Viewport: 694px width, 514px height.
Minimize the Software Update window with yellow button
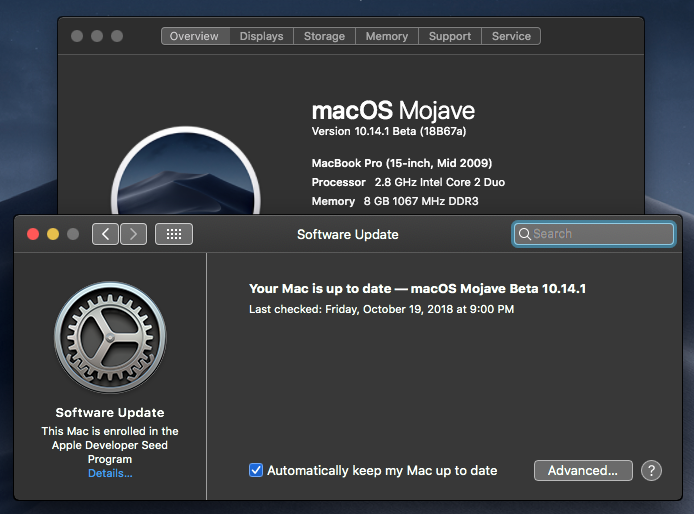[x=53, y=234]
